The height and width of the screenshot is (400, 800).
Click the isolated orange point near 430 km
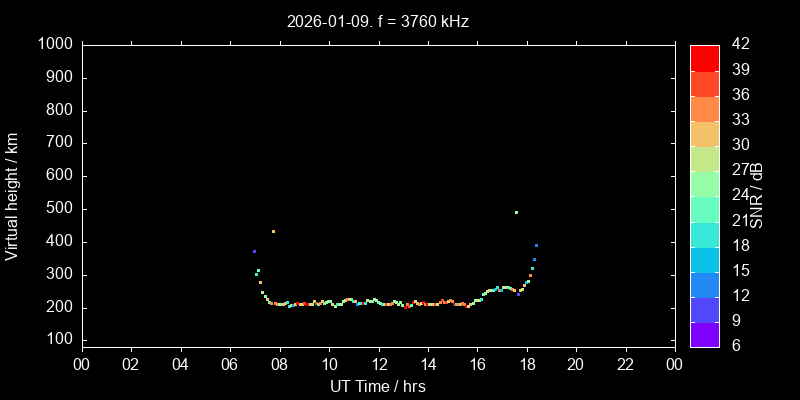point(273,231)
